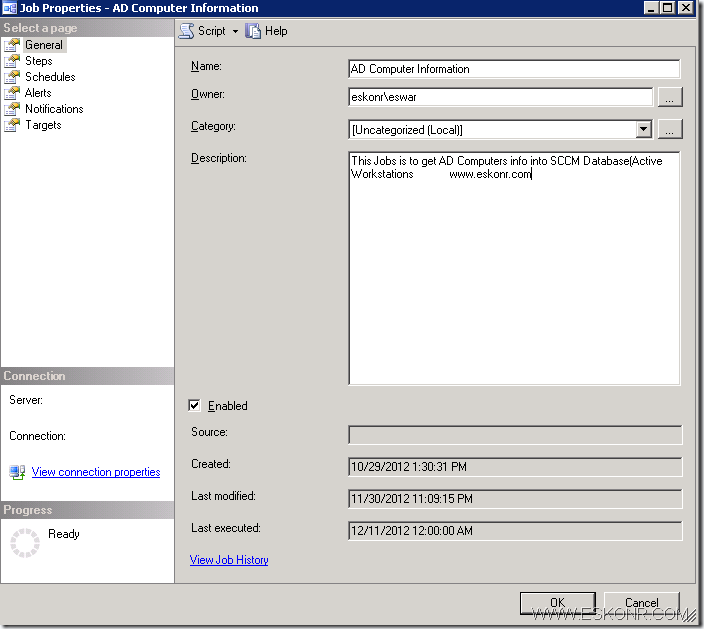Click the Steps page icon
704x629 pixels.
(12, 61)
